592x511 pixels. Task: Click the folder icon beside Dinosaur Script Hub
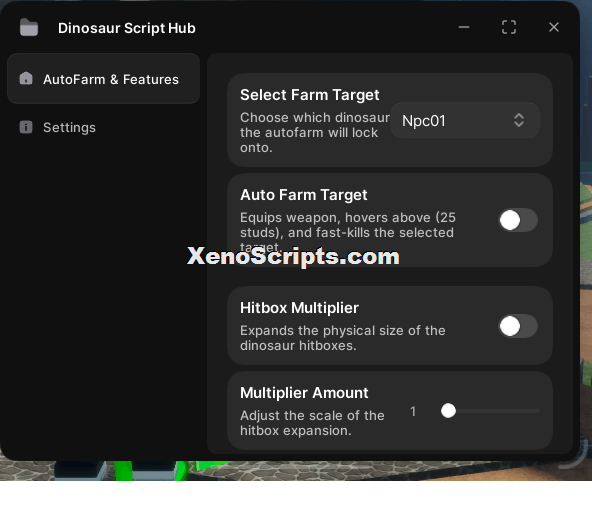click(x=29, y=28)
